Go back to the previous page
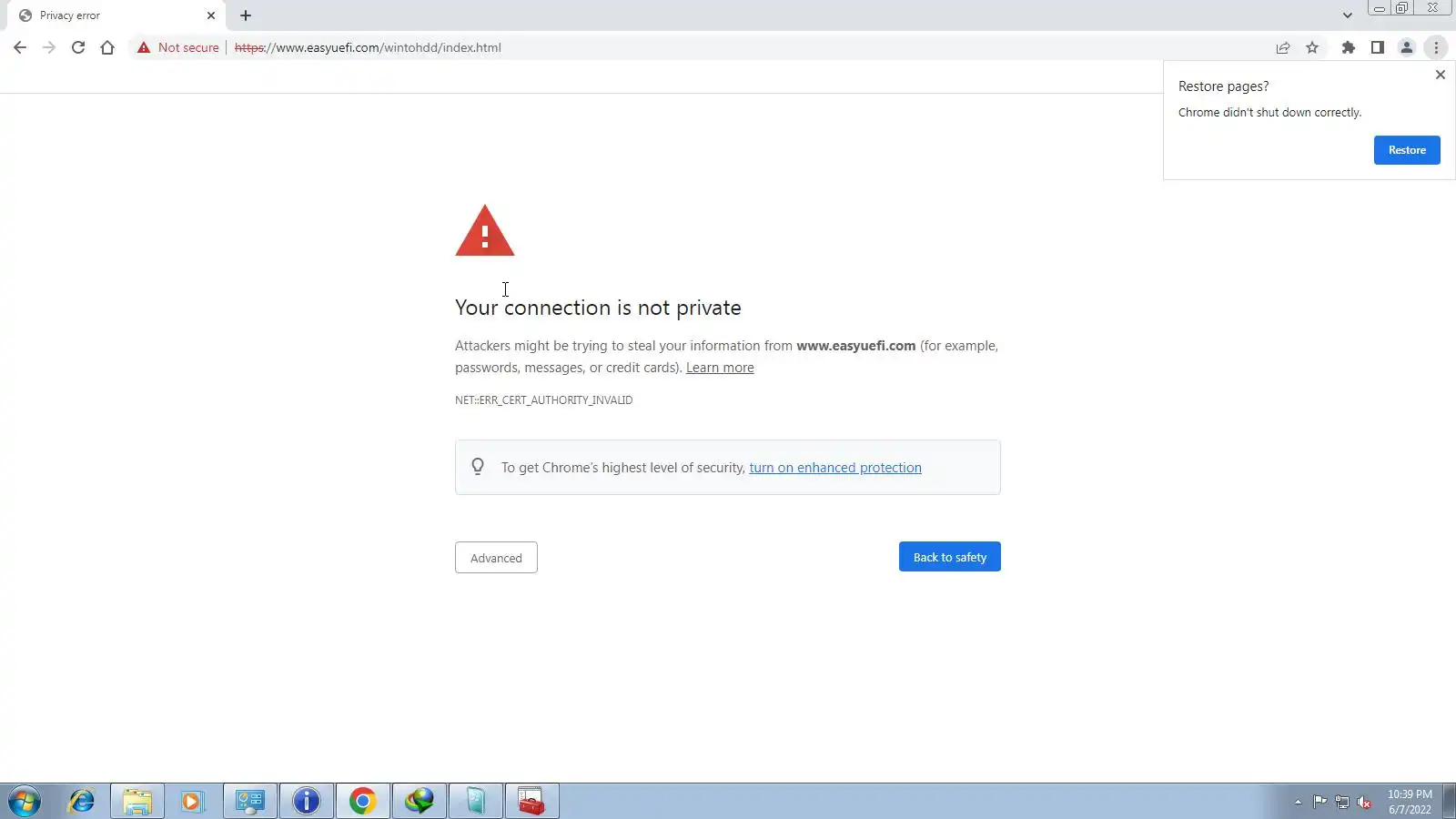This screenshot has width=1456, height=819. click(20, 47)
